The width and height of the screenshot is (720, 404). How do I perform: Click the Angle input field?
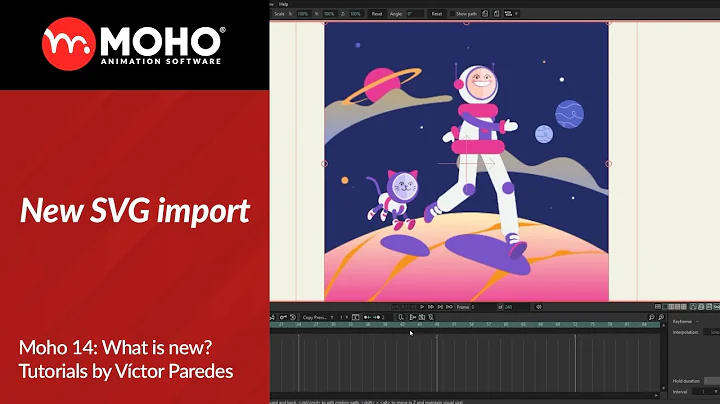[415, 14]
